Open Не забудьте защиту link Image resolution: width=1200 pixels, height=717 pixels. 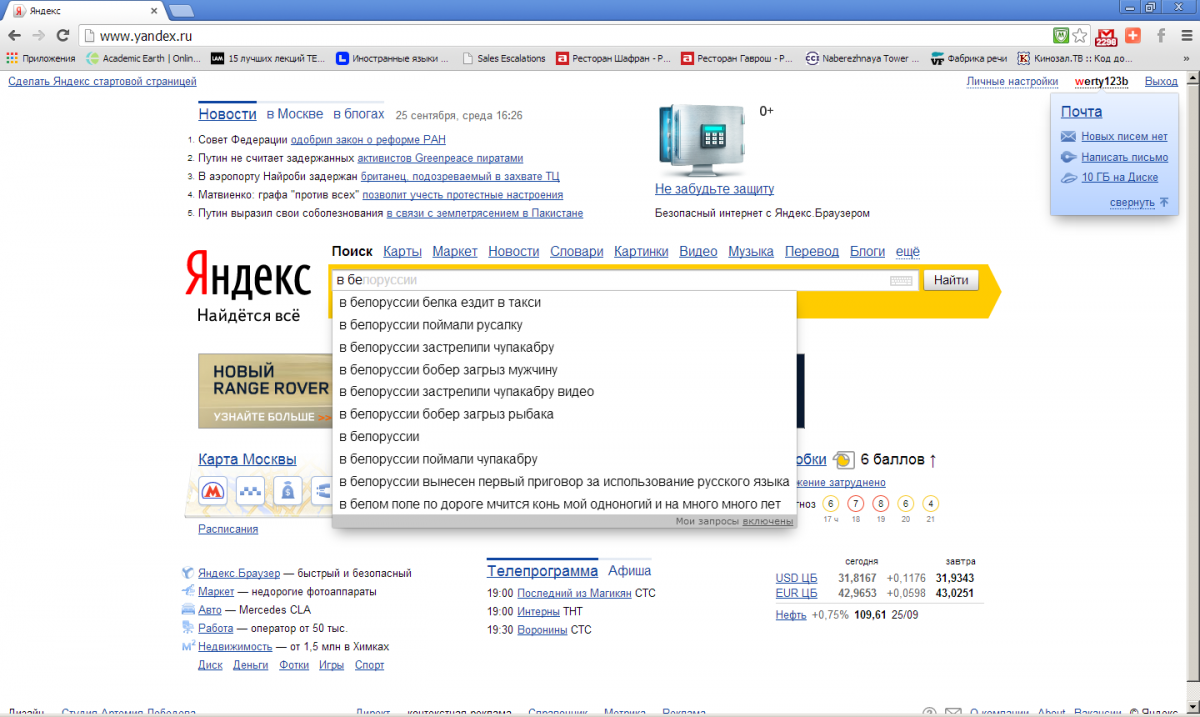pos(714,189)
